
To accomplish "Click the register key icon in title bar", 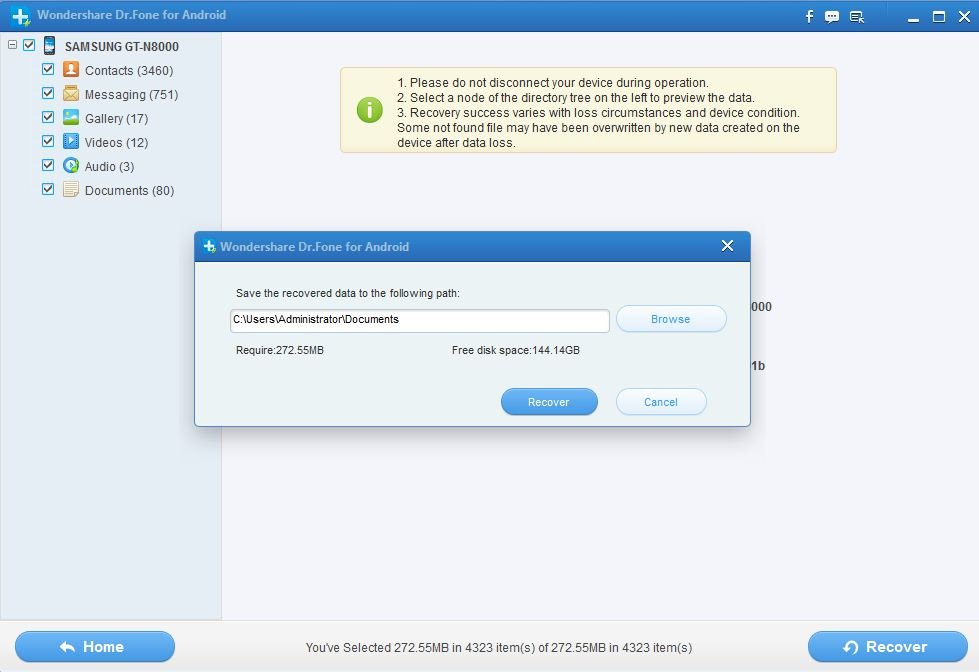I will pyautogui.click(x=857, y=17).
